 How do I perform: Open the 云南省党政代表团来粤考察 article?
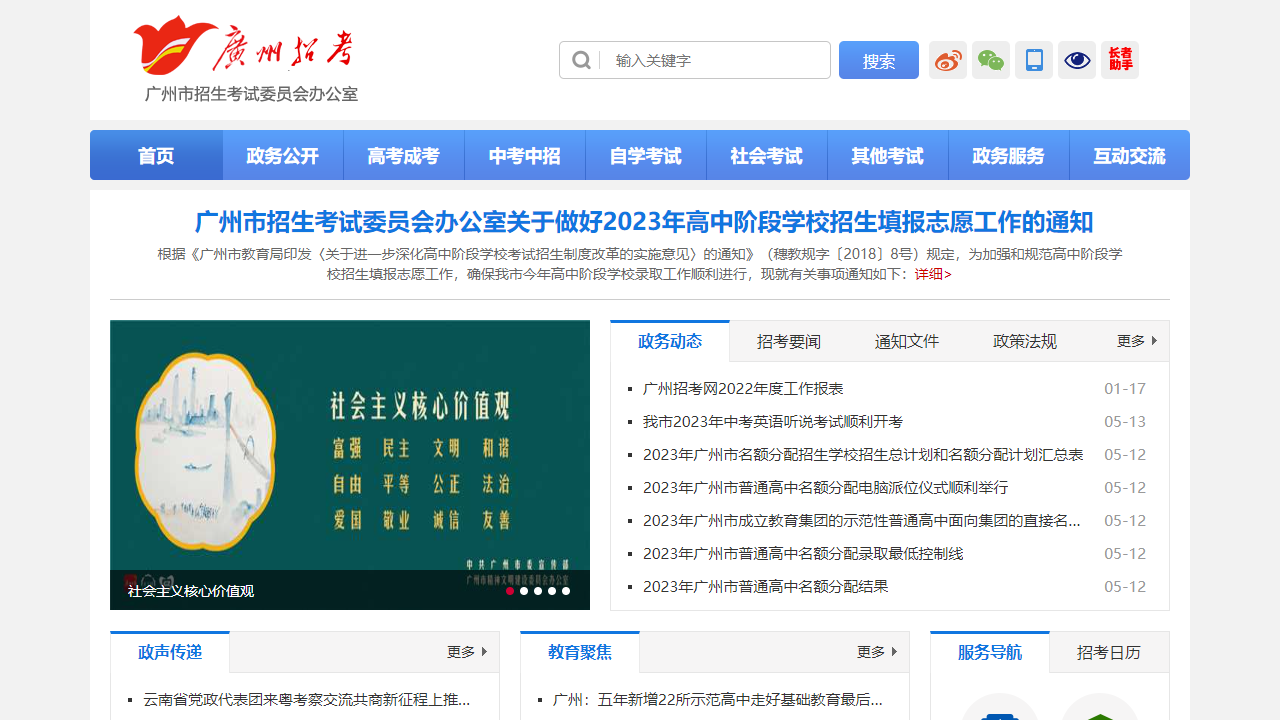click(x=307, y=700)
